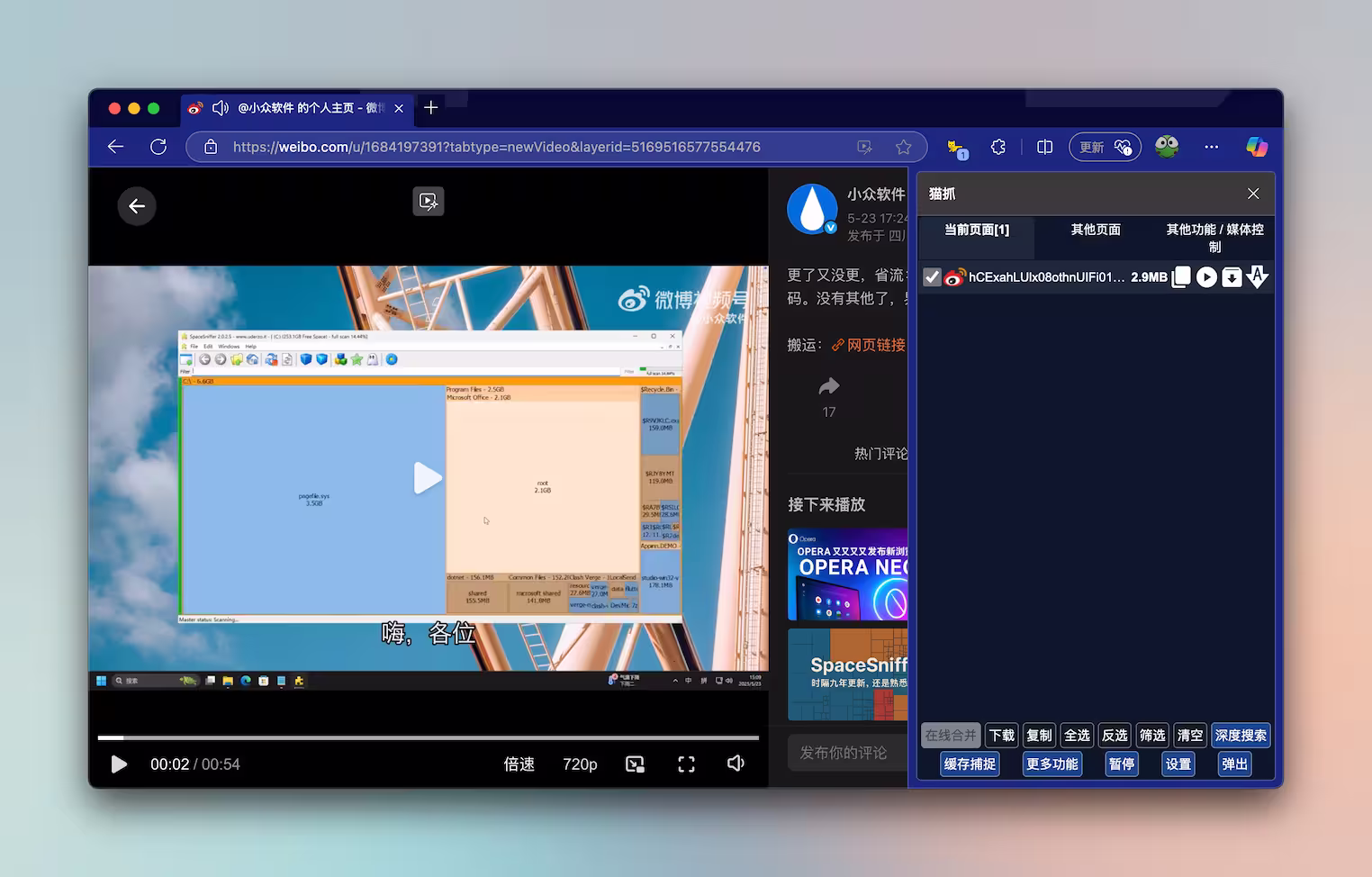Viewport: 1372px width, 877px height.
Task: Click the video progress bar
Action: coord(429,737)
